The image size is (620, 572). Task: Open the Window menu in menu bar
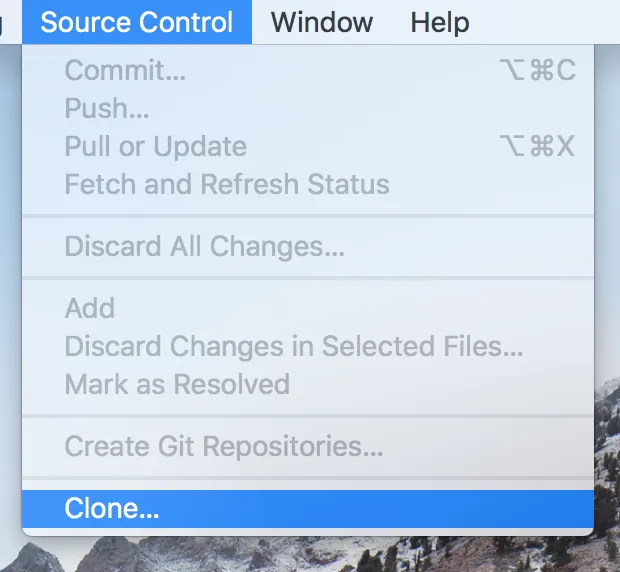(321, 22)
